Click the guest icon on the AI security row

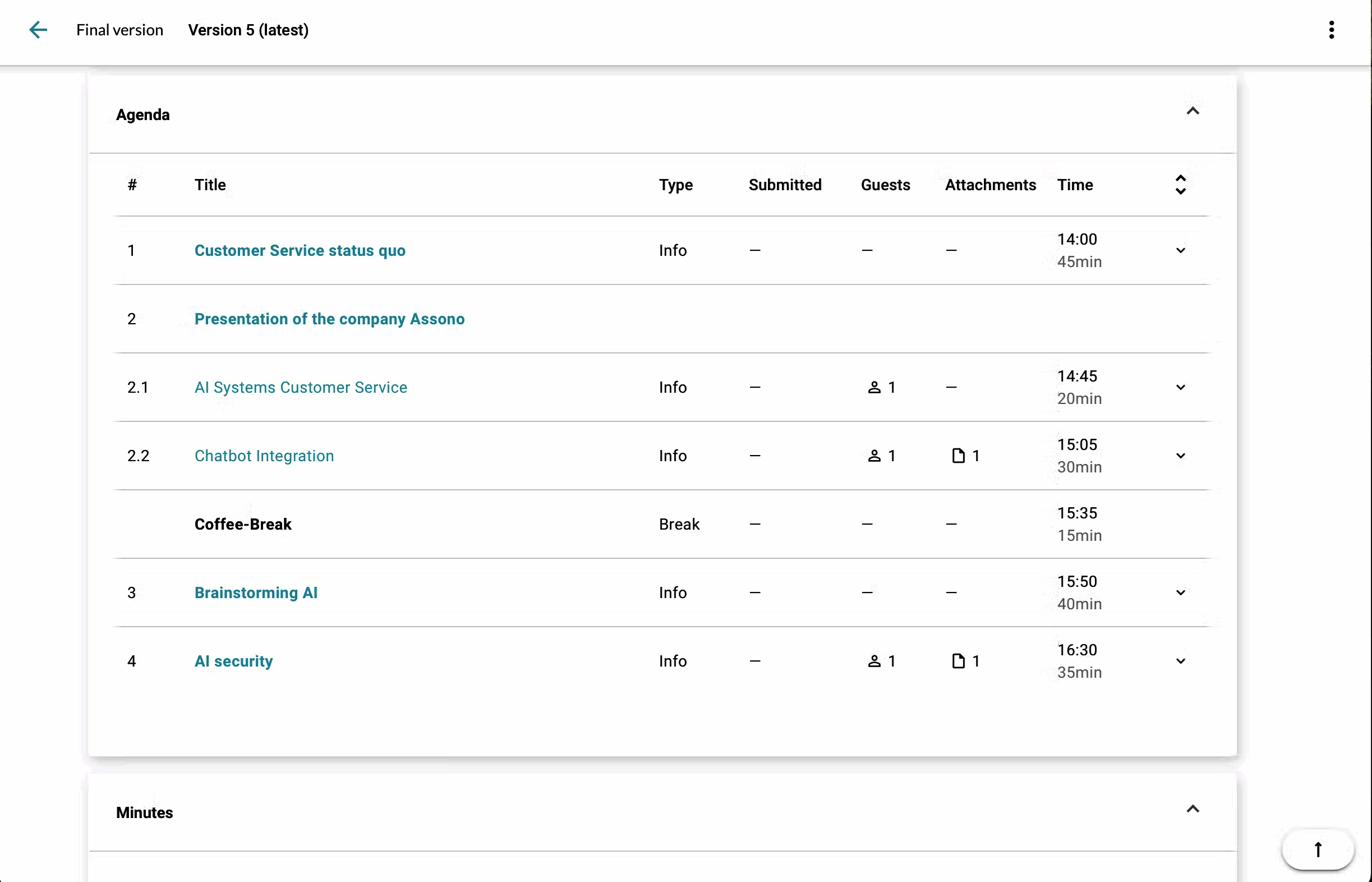click(x=875, y=661)
